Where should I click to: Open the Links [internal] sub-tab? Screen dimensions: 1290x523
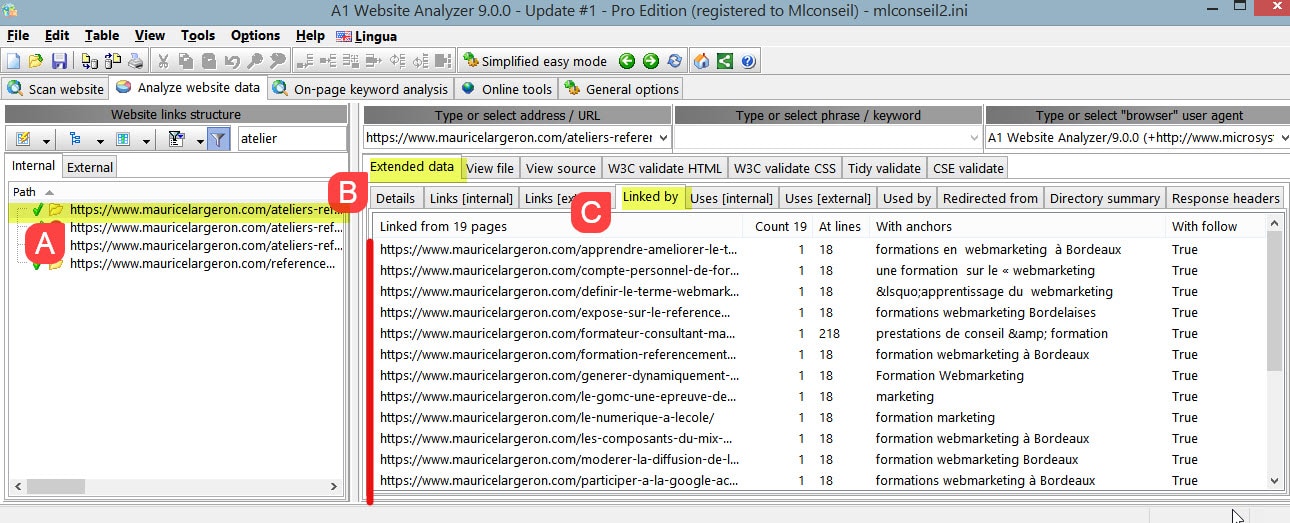tap(471, 198)
